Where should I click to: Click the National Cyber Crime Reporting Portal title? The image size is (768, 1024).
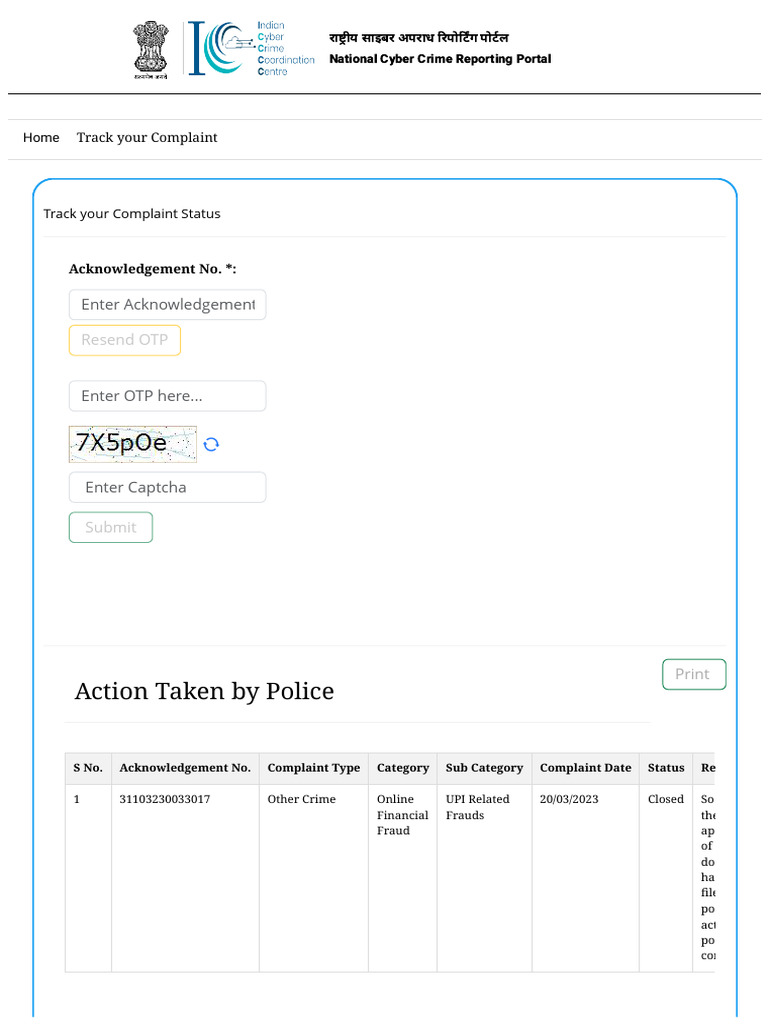click(x=440, y=59)
